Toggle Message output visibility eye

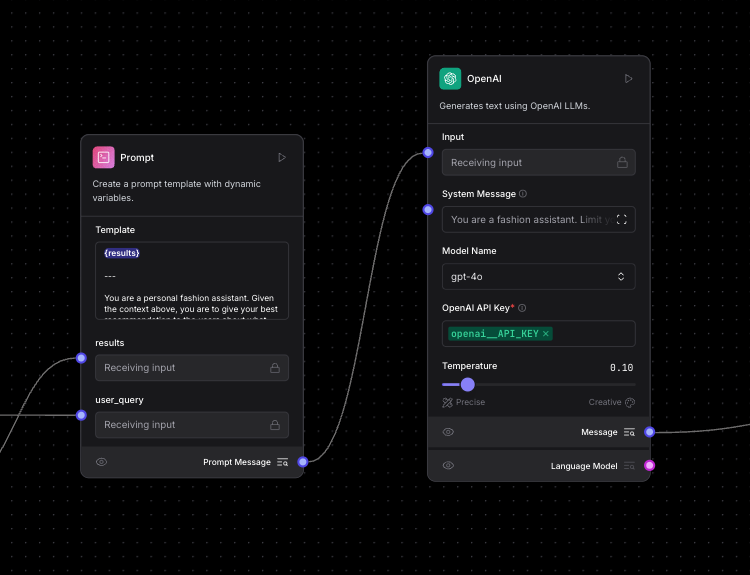click(448, 432)
